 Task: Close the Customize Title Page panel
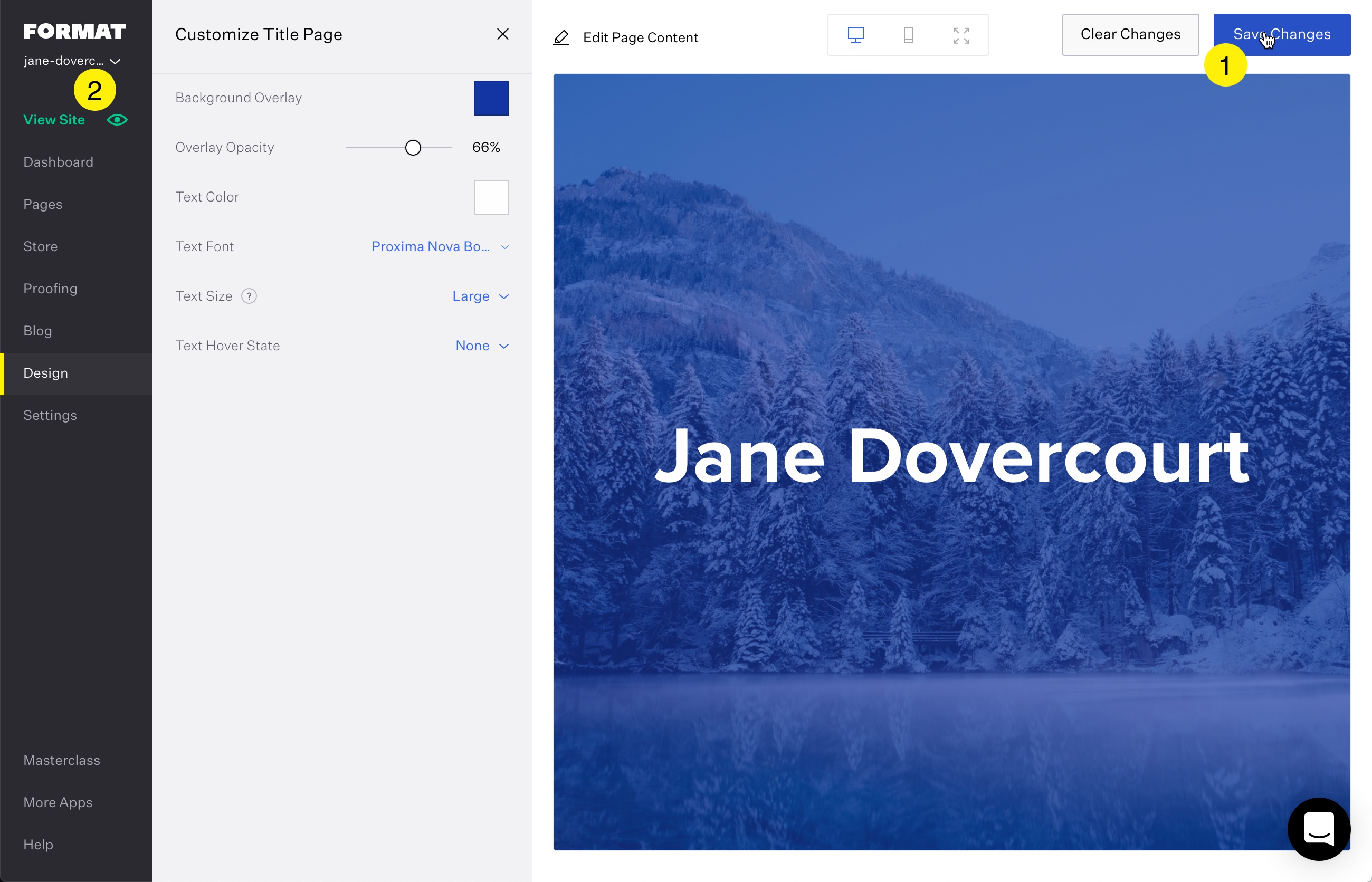(x=502, y=34)
